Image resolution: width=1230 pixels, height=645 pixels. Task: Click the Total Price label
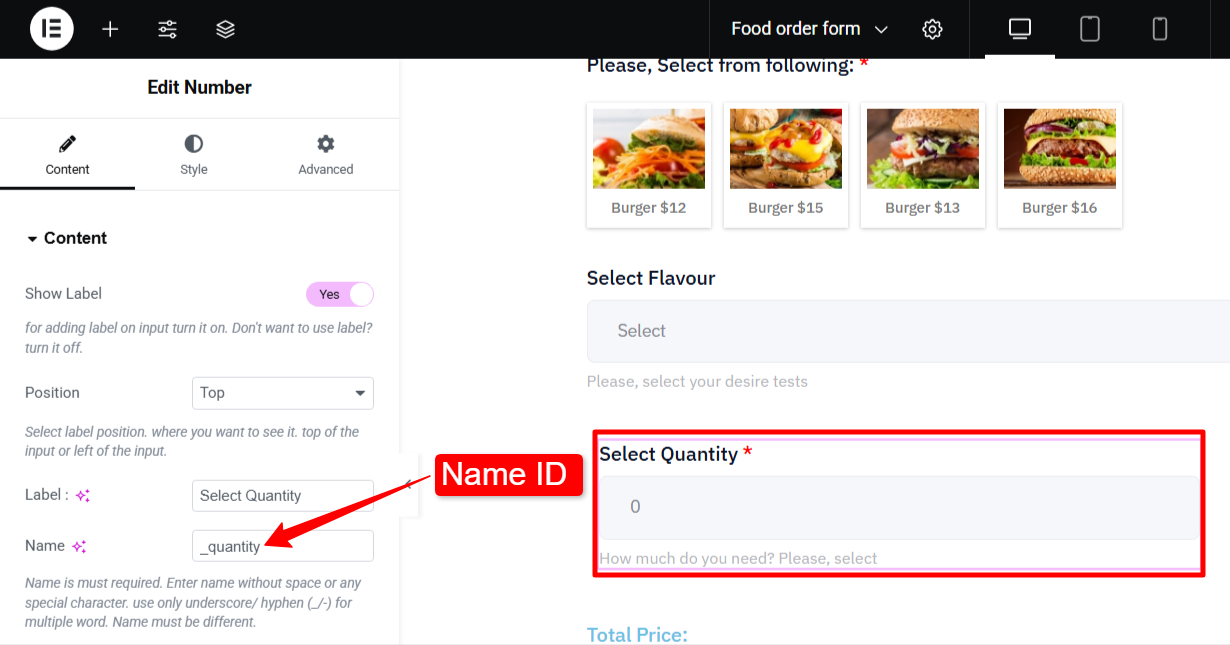(x=637, y=635)
